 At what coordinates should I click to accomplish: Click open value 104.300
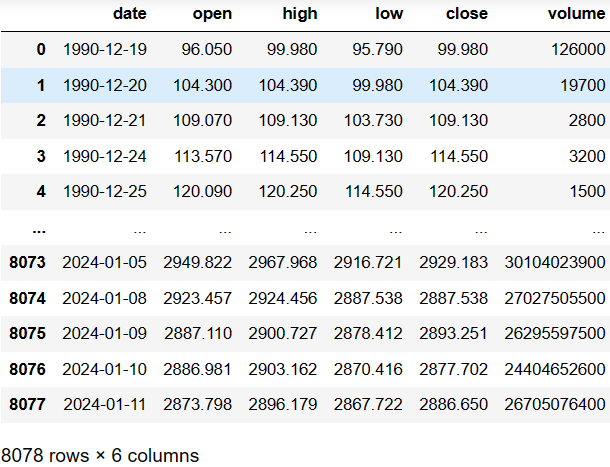click(x=202, y=85)
